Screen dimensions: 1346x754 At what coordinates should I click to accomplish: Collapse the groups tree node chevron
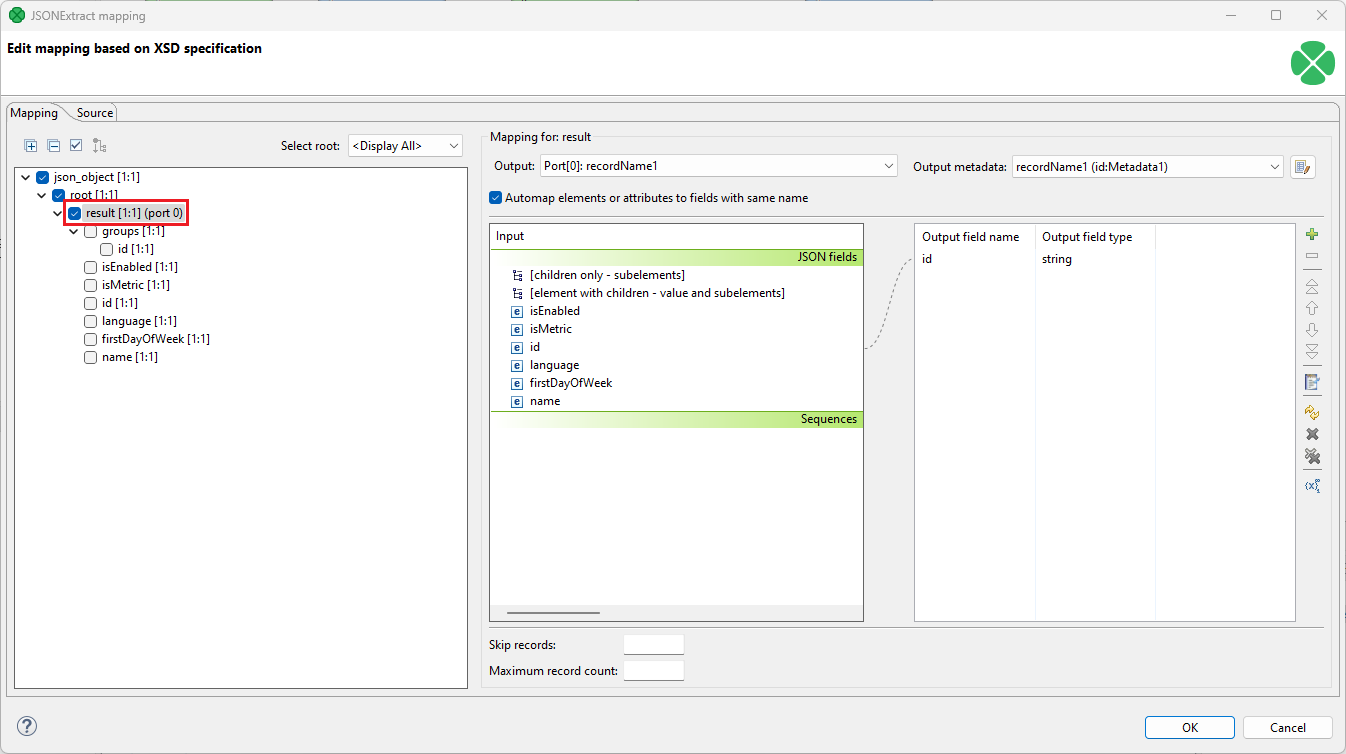73,230
